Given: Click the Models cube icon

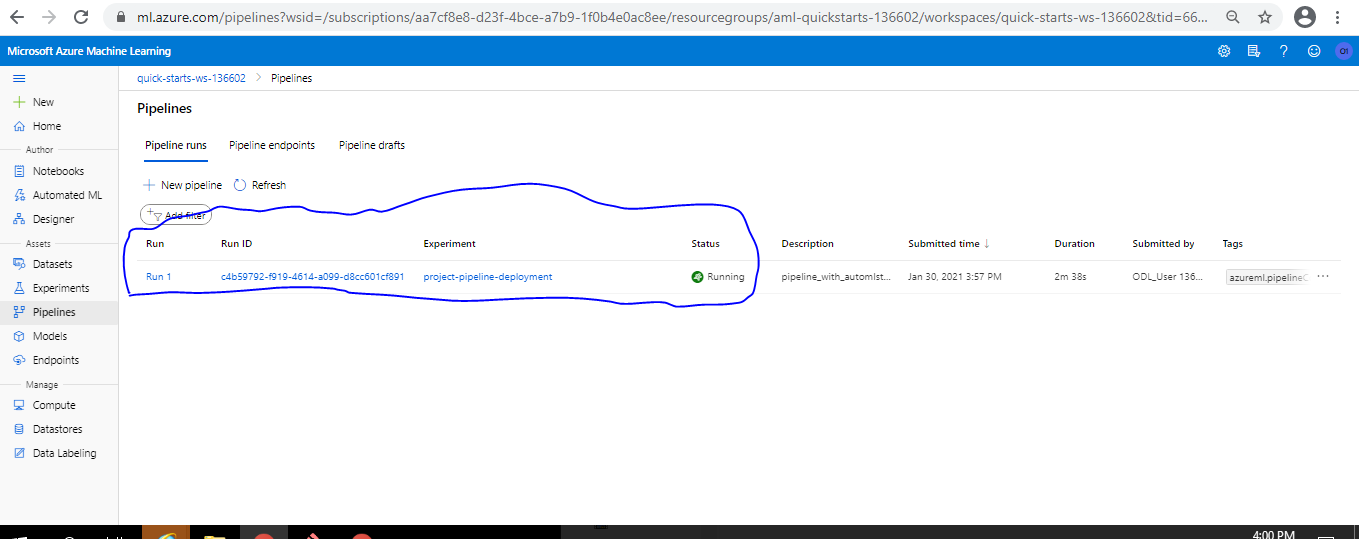Looking at the screenshot, I should click(19, 336).
